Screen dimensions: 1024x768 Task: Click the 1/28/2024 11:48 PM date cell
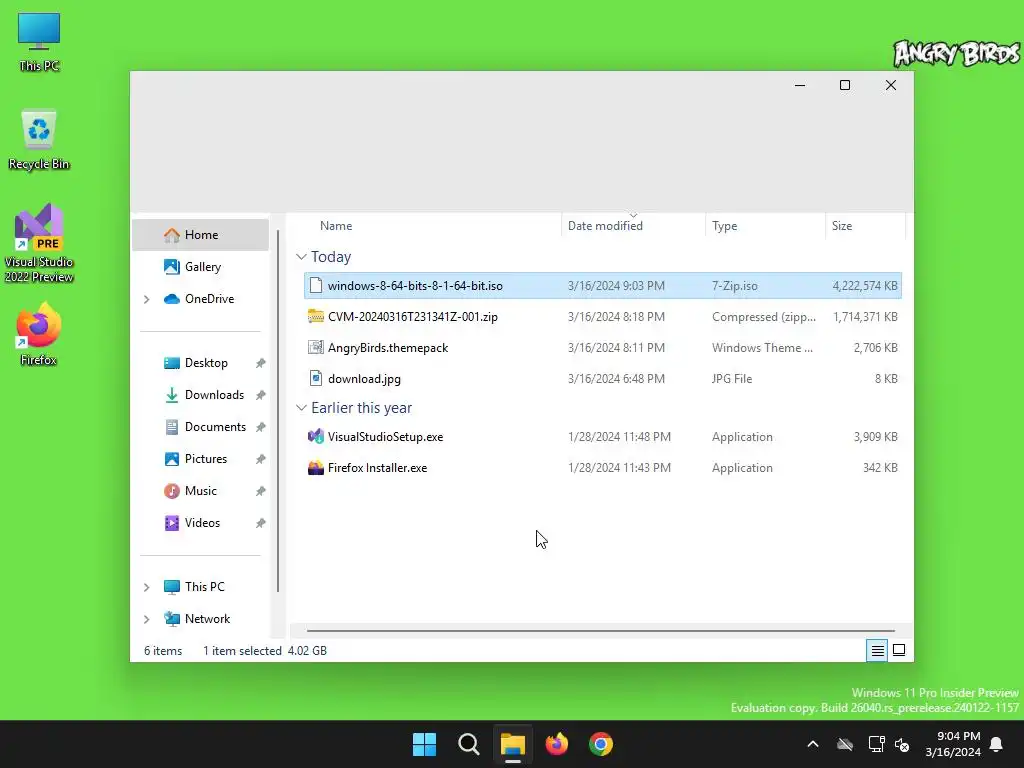tap(619, 437)
